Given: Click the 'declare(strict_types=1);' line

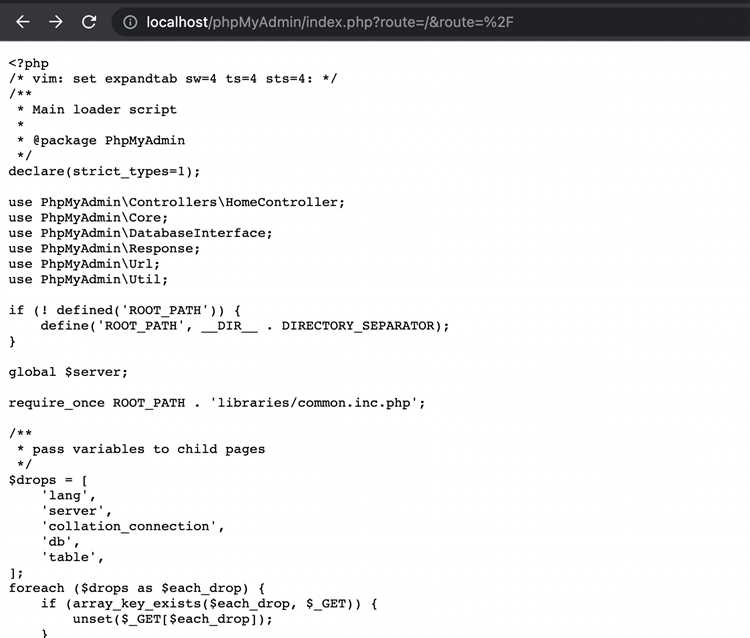Looking at the screenshot, I should pos(104,171).
